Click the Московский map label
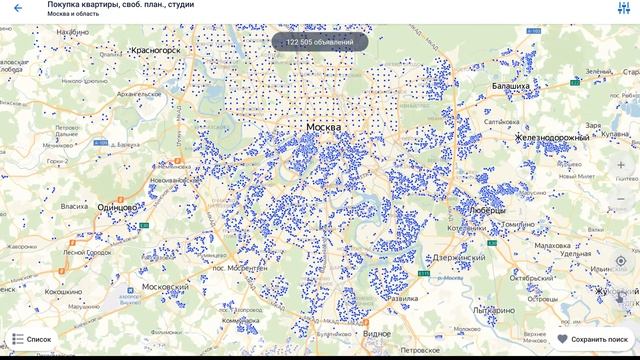Viewport: 640px width, 360px height. (x=165, y=287)
